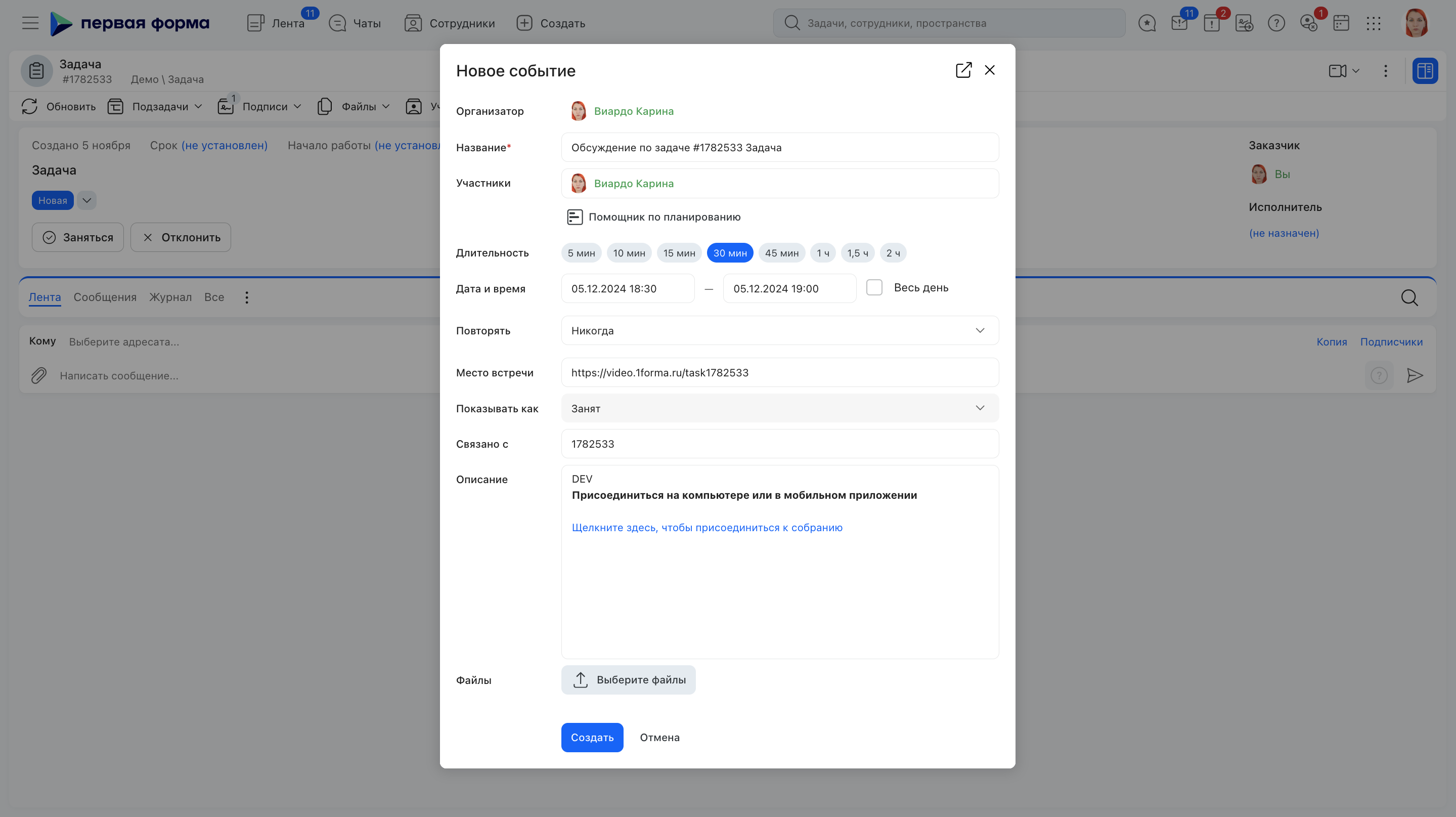Expand the video call dropdown arrow

click(1355, 71)
